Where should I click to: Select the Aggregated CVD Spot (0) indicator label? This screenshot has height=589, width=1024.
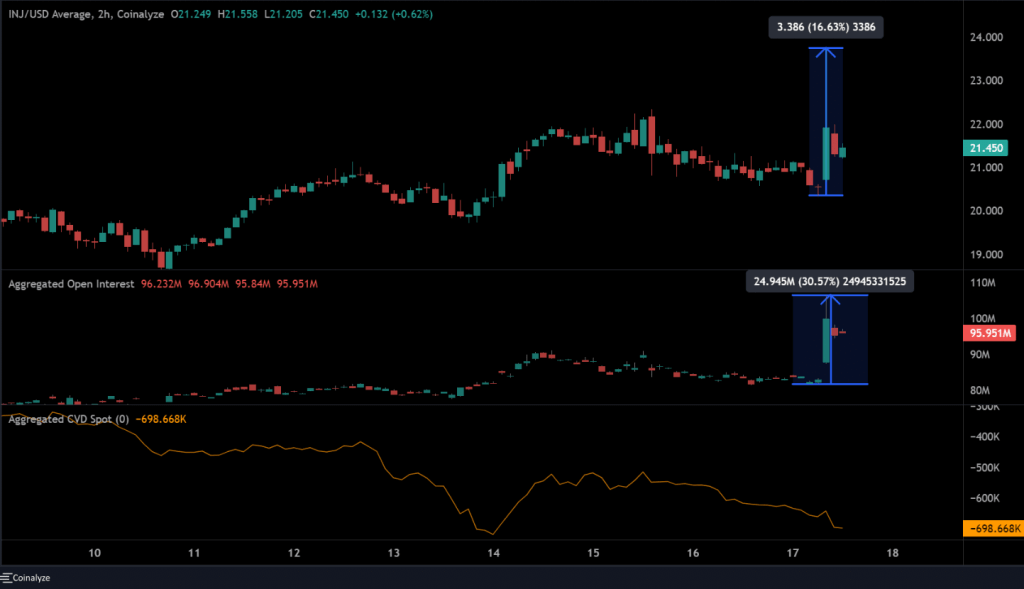69,419
